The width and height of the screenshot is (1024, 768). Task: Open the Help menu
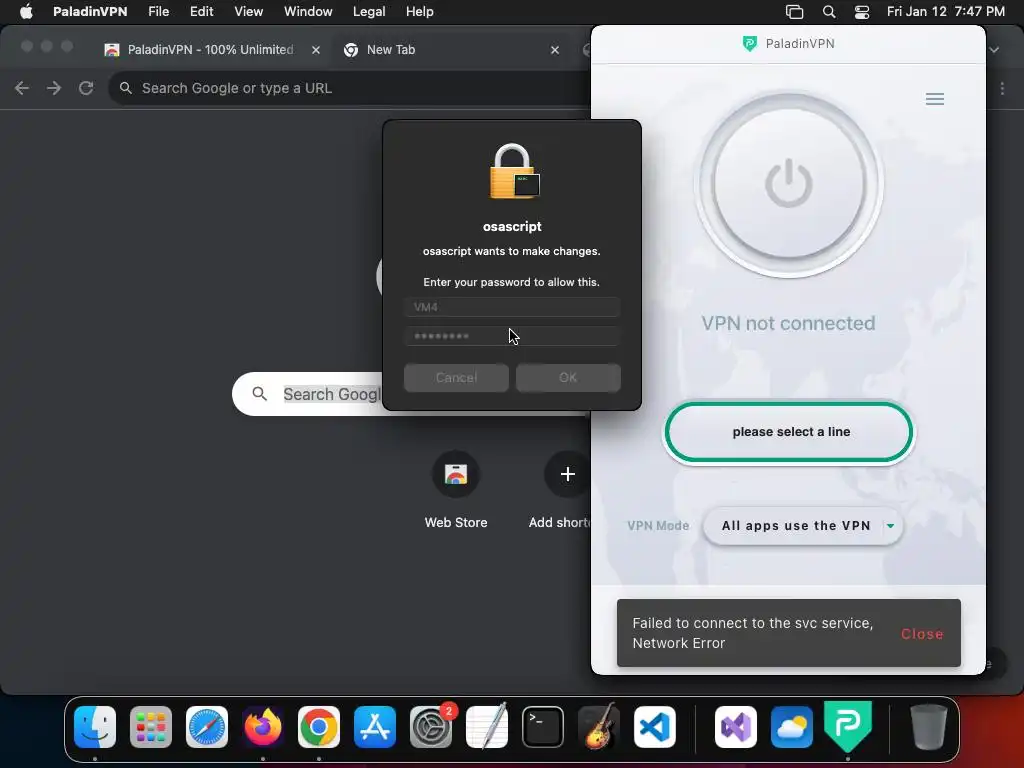tap(419, 12)
